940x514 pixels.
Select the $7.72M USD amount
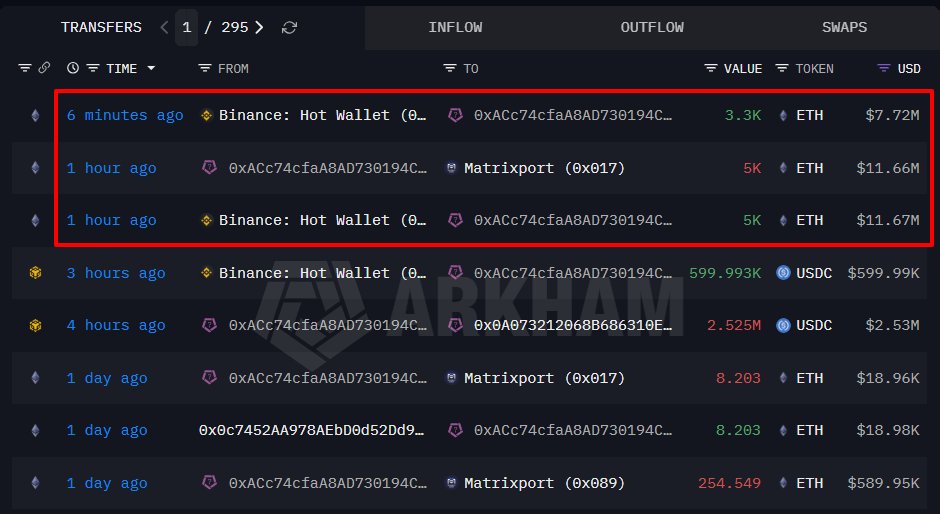pyautogui.click(x=892, y=115)
